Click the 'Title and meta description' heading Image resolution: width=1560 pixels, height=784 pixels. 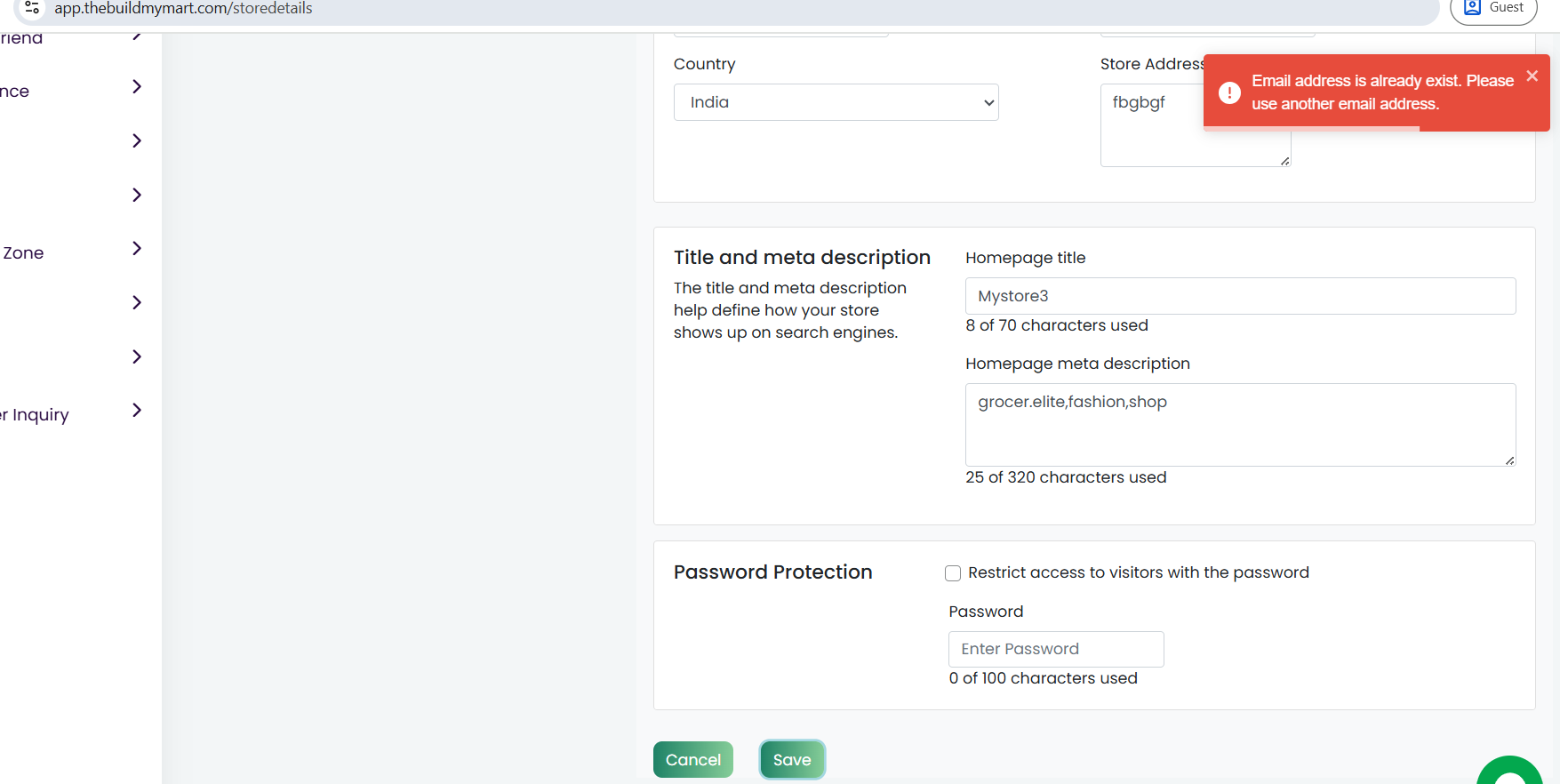(802, 258)
